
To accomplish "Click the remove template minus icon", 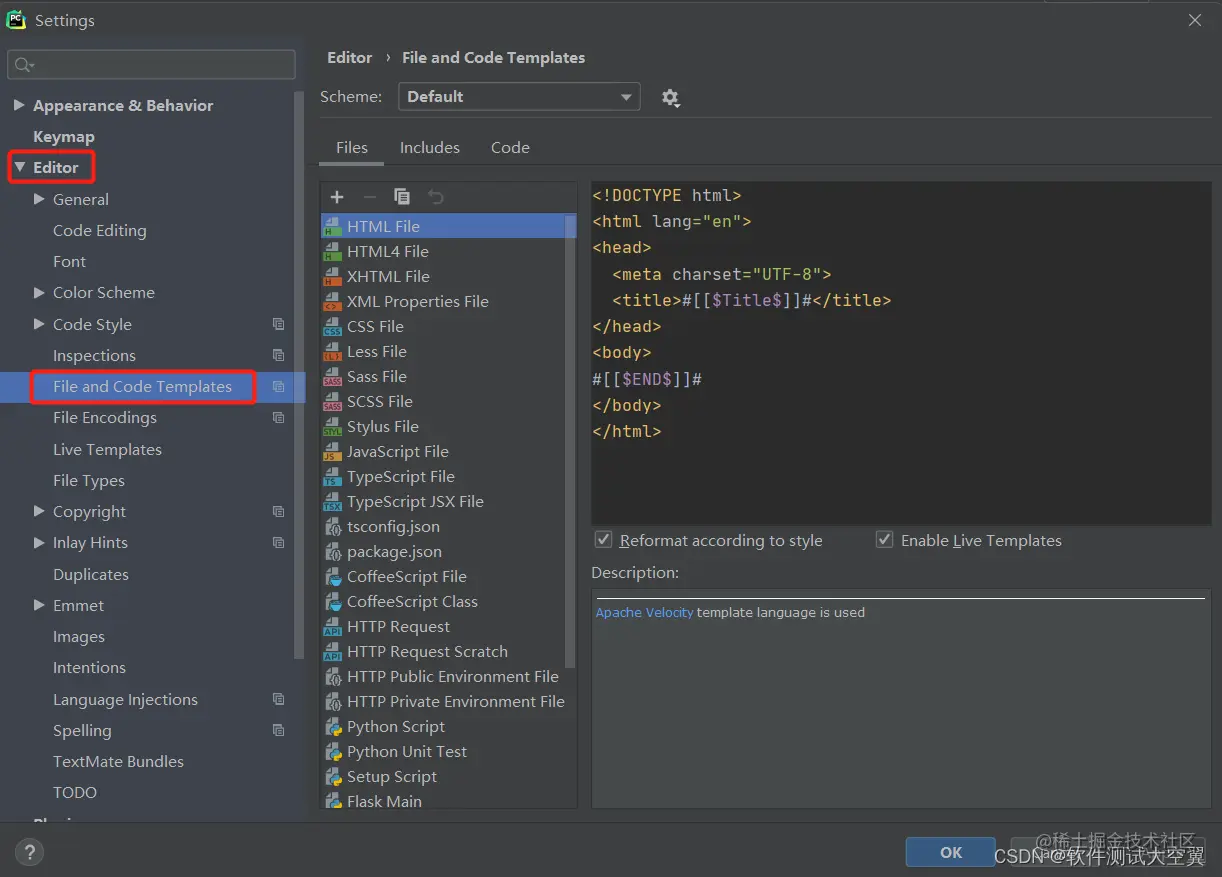I will coord(369,197).
